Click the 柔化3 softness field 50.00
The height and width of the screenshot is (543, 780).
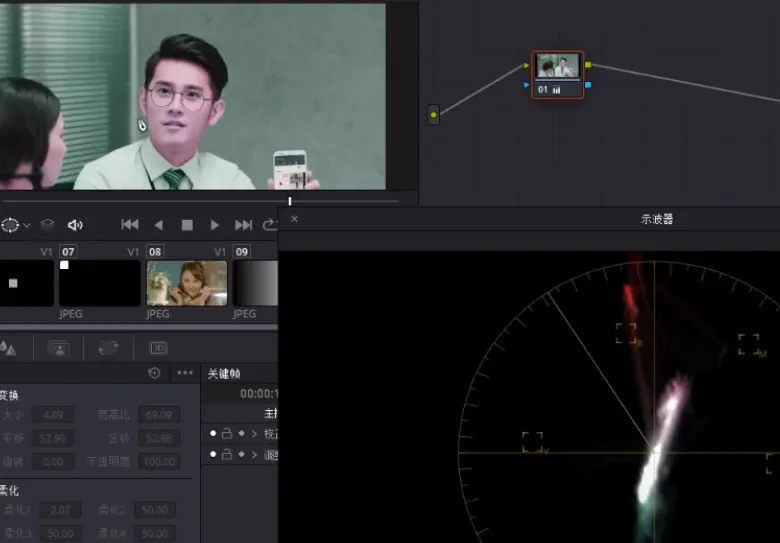[60, 534]
